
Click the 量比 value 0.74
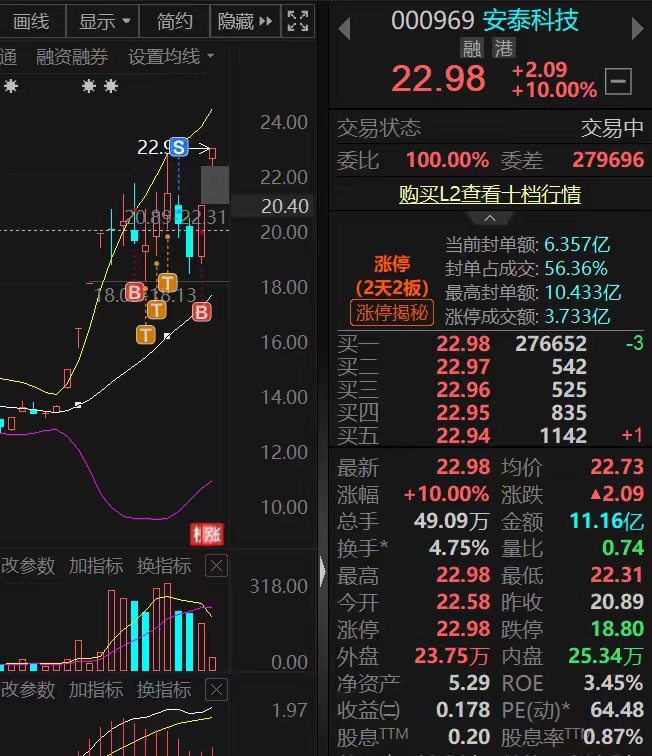pyautogui.click(x=623, y=548)
